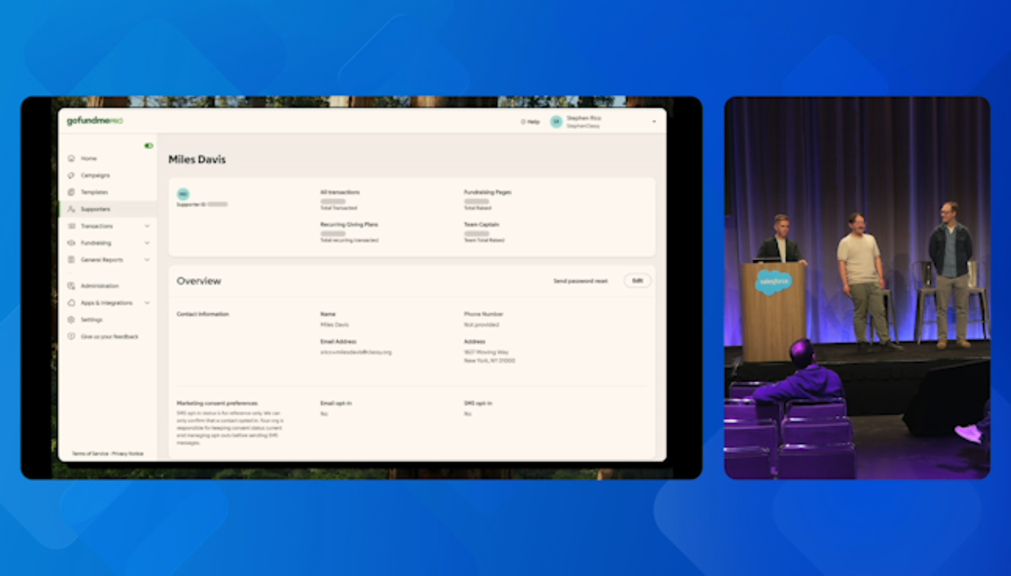Expand the Transactions submenu chevron
Screen dimensions: 1011x576
point(147,226)
